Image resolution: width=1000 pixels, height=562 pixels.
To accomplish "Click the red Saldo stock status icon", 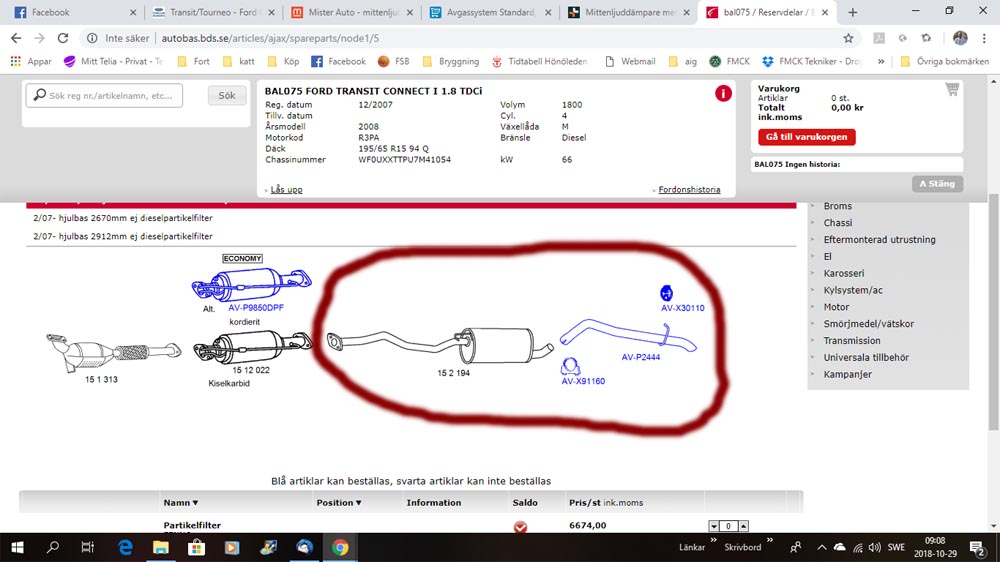I will [x=520, y=527].
